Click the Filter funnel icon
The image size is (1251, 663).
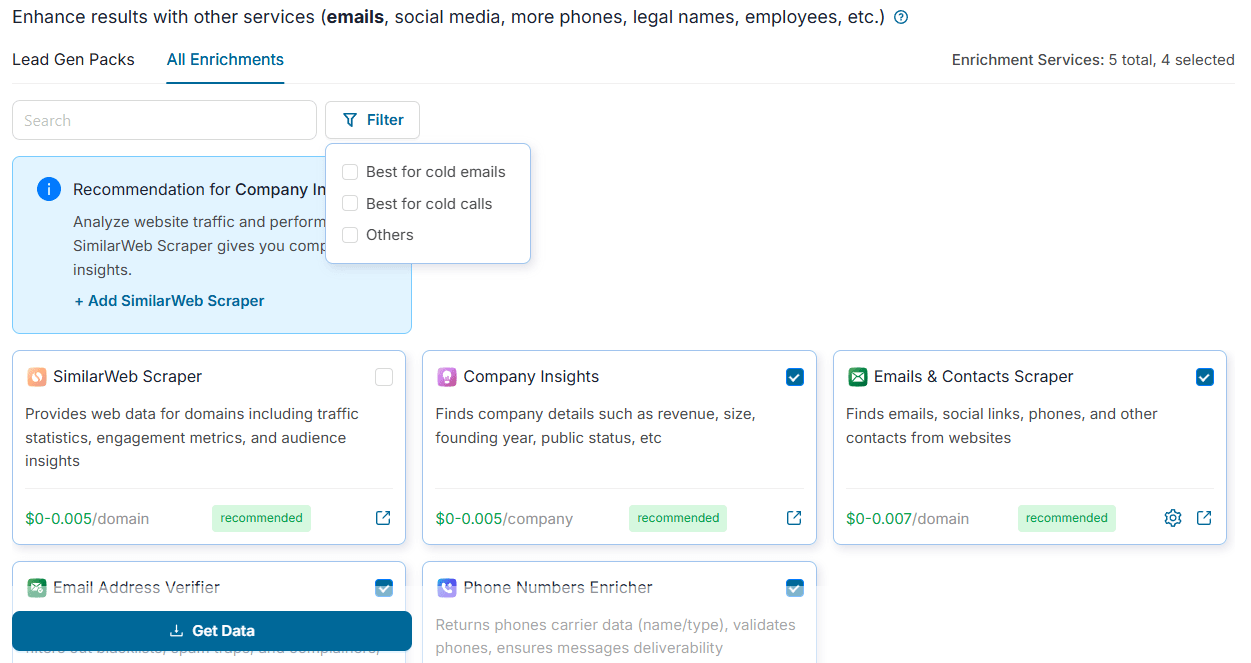(349, 120)
